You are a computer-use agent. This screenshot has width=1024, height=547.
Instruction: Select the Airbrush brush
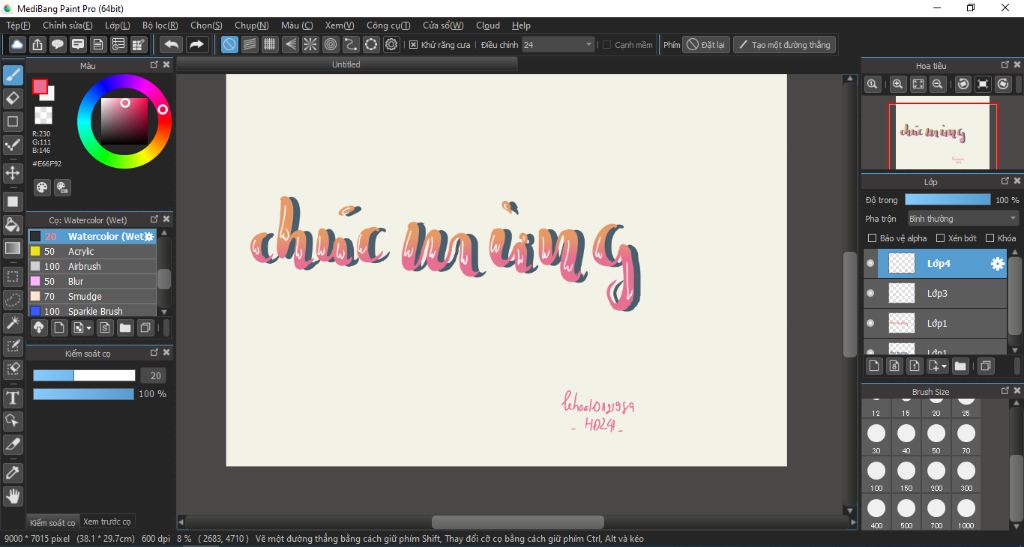(92, 266)
